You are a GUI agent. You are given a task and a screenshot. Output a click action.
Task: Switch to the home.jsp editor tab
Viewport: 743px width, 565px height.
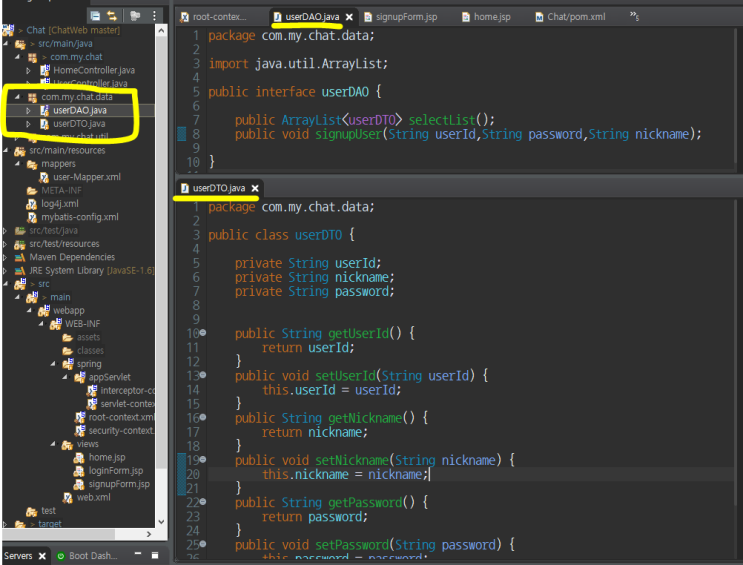(x=487, y=17)
